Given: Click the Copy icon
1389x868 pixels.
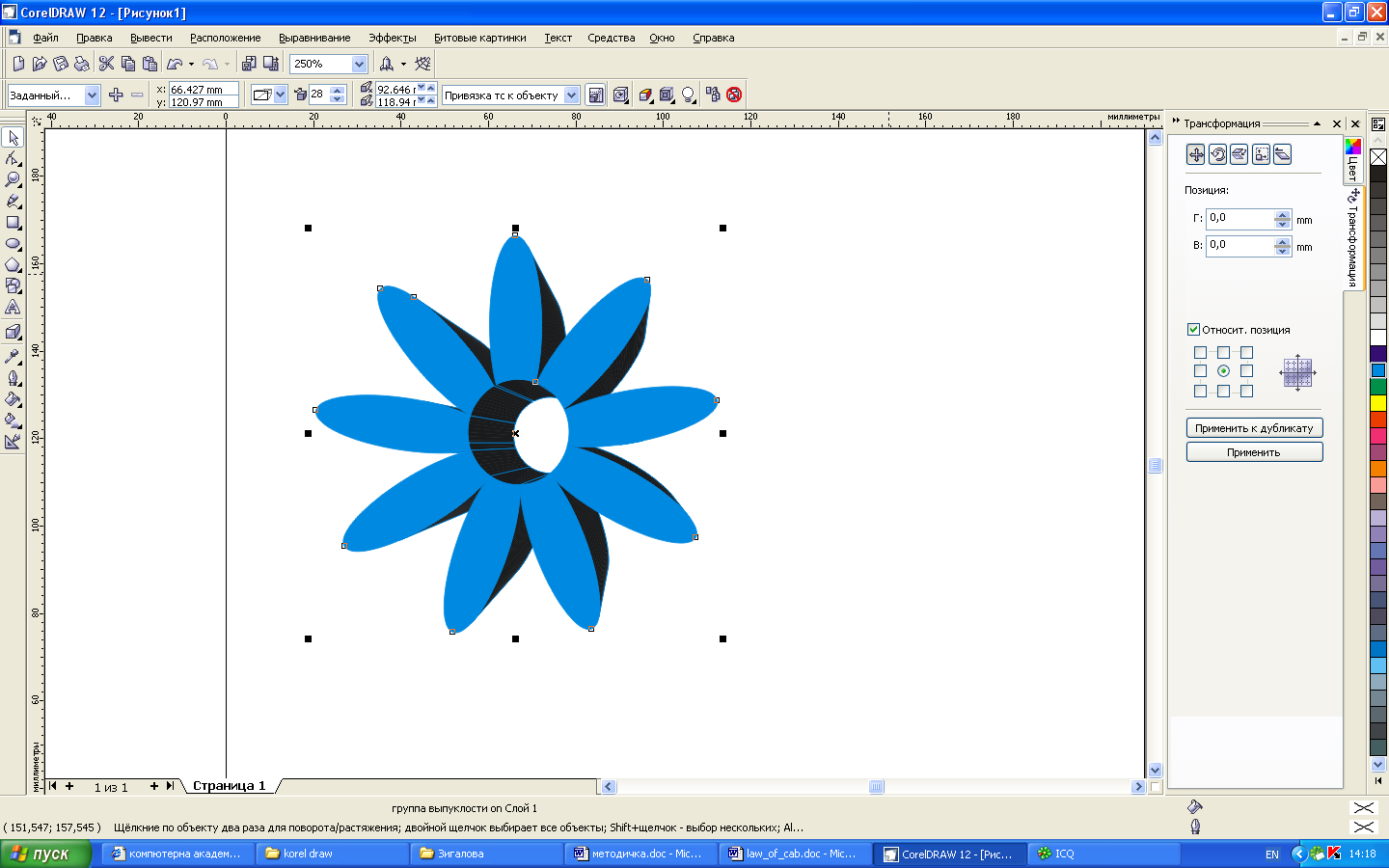Looking at the screenshot, I should click(x=128, y=64).
